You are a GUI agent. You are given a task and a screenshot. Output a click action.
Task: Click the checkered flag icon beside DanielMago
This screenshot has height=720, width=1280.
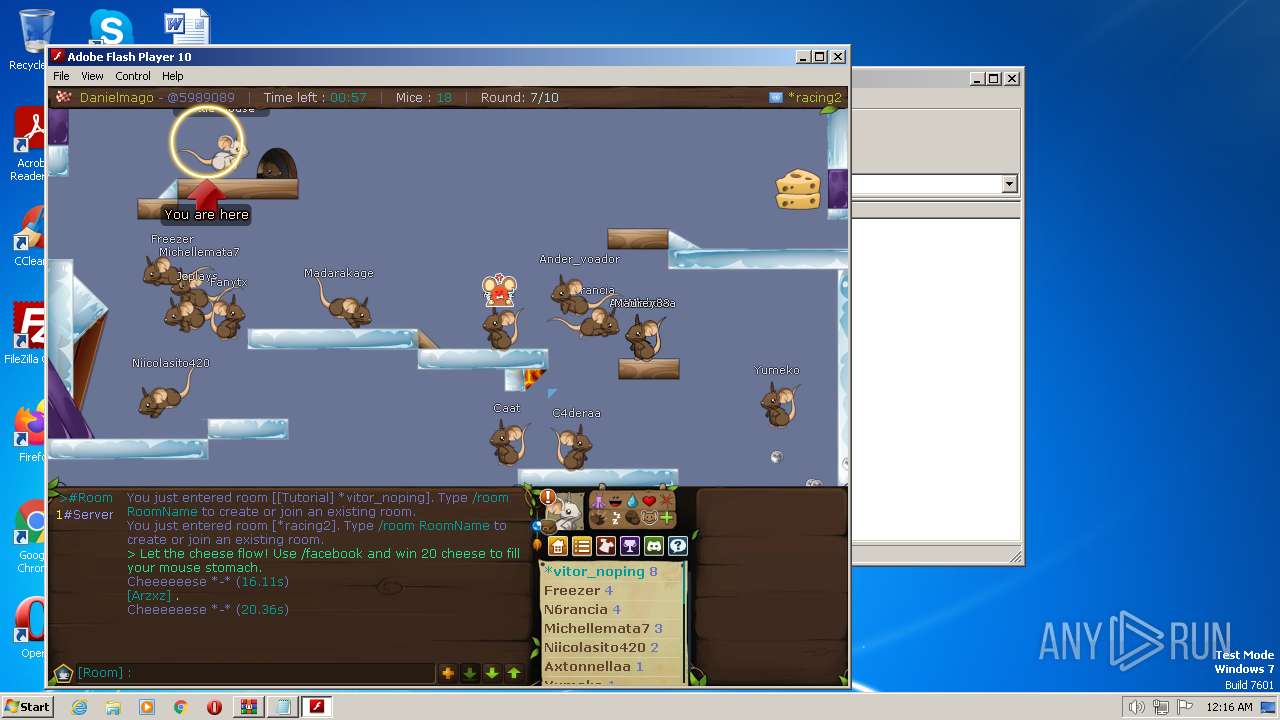tap(64, 97)
